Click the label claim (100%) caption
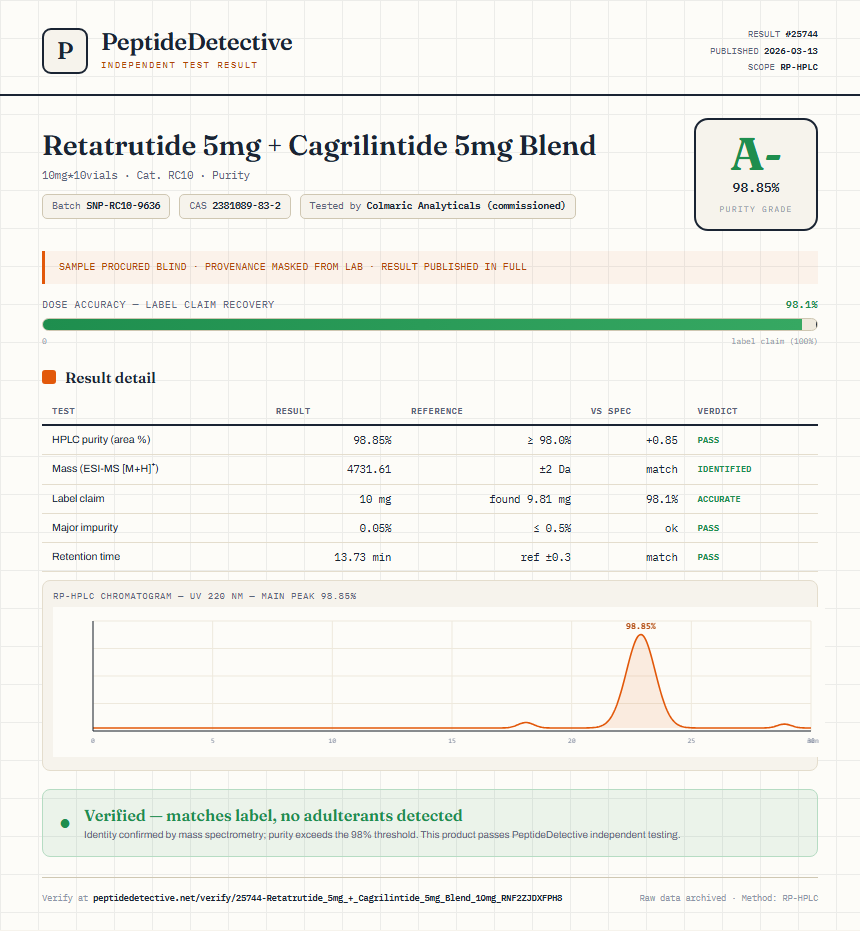This screenshot has width=860, height=931. (x=774, y=341)
